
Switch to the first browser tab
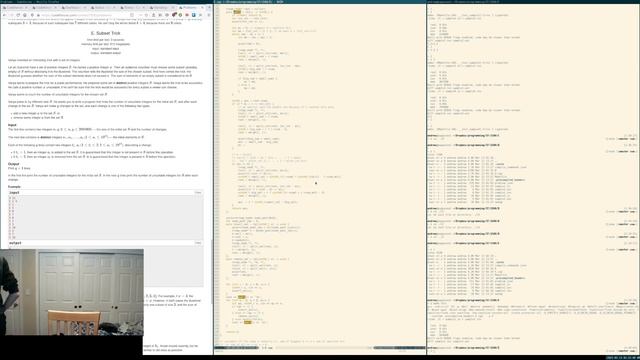coord(16,7)
